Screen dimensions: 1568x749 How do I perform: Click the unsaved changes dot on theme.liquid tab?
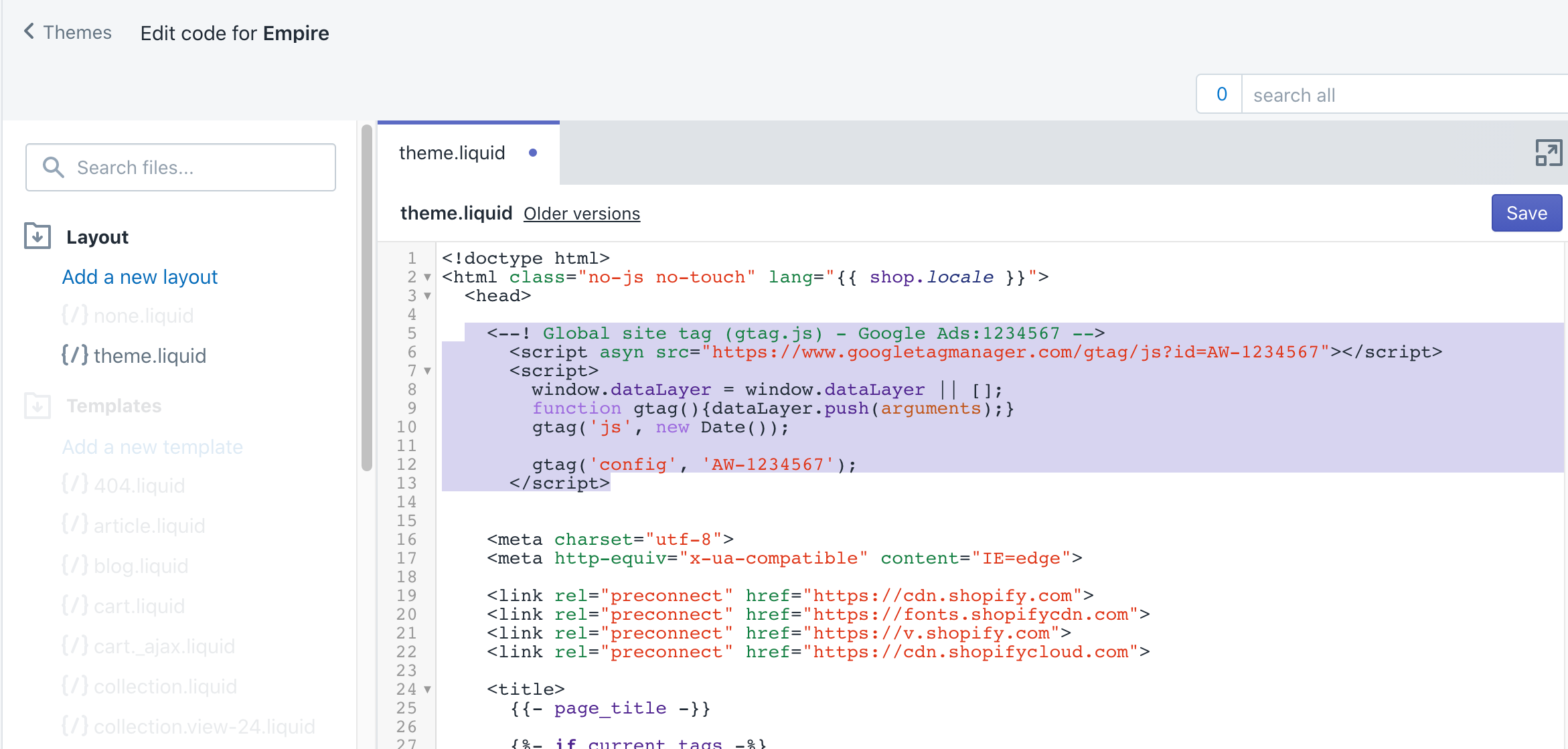[533, 153]
